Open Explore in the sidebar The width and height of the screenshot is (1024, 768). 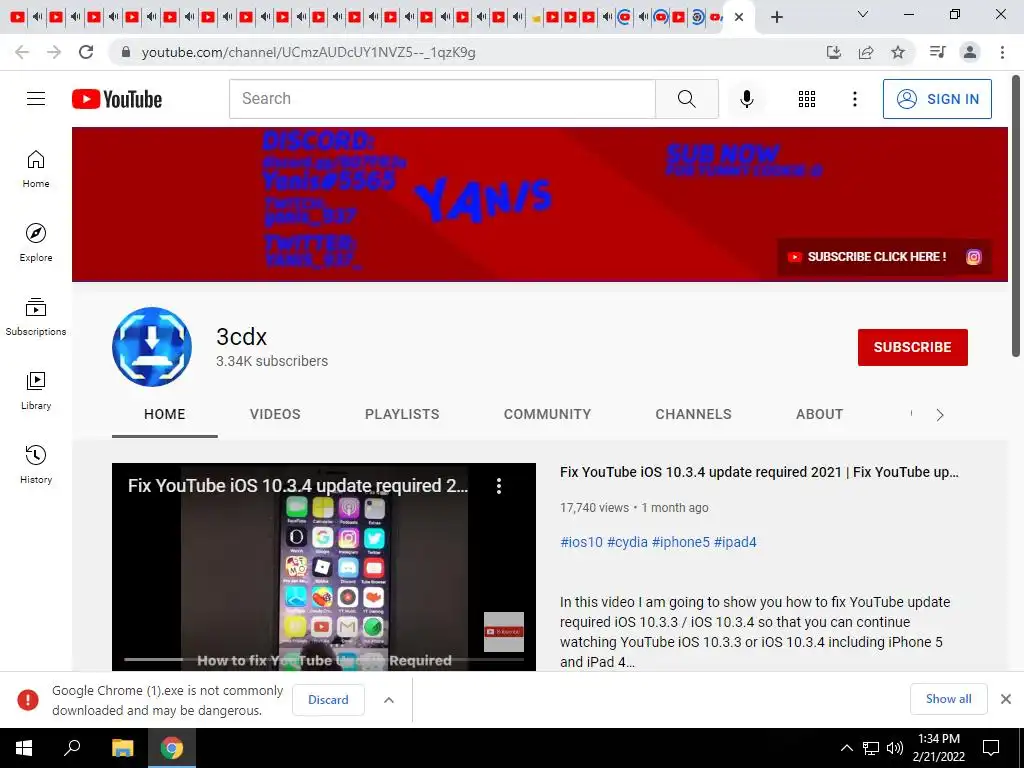click(36, 243)
